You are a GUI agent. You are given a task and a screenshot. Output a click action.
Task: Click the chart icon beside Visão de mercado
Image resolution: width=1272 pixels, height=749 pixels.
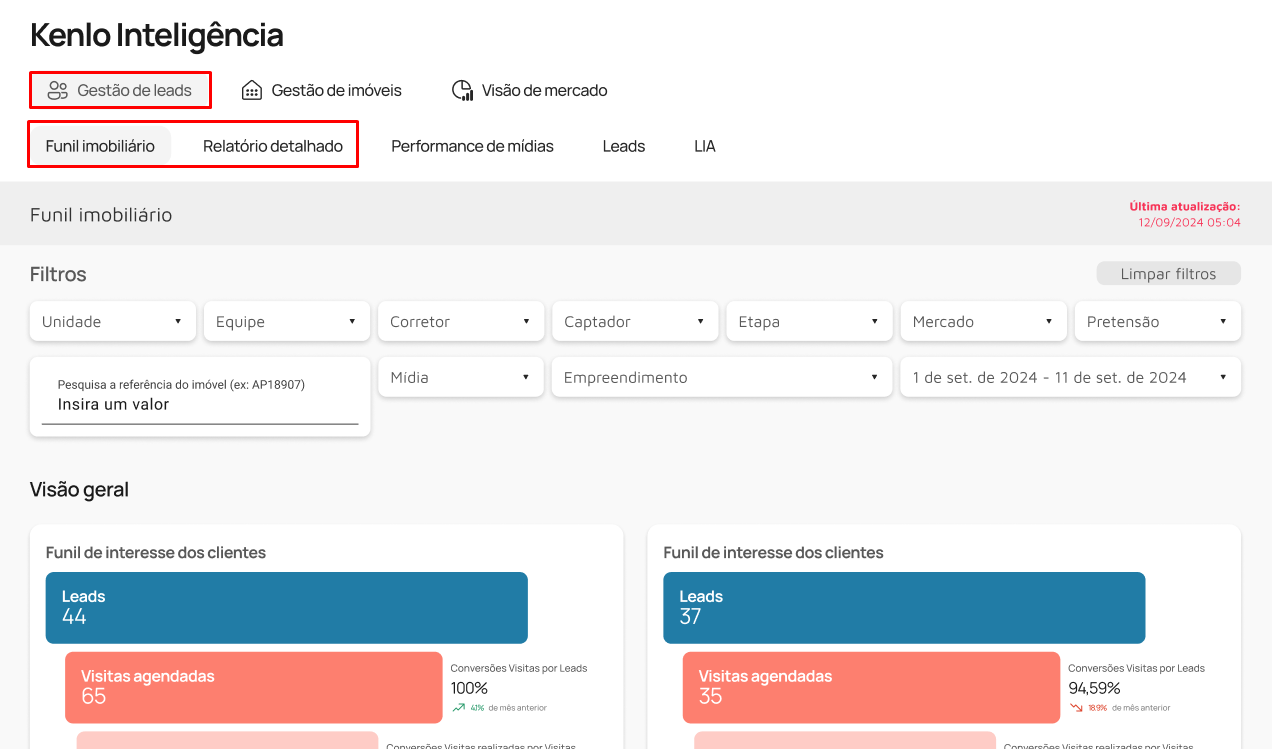[x=462, y=90]
